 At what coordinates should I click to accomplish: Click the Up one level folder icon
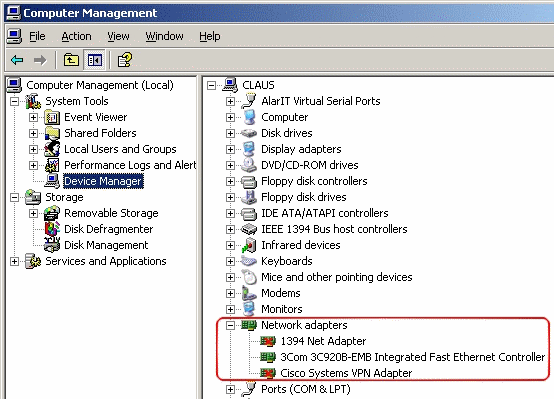tap(71, 60)
